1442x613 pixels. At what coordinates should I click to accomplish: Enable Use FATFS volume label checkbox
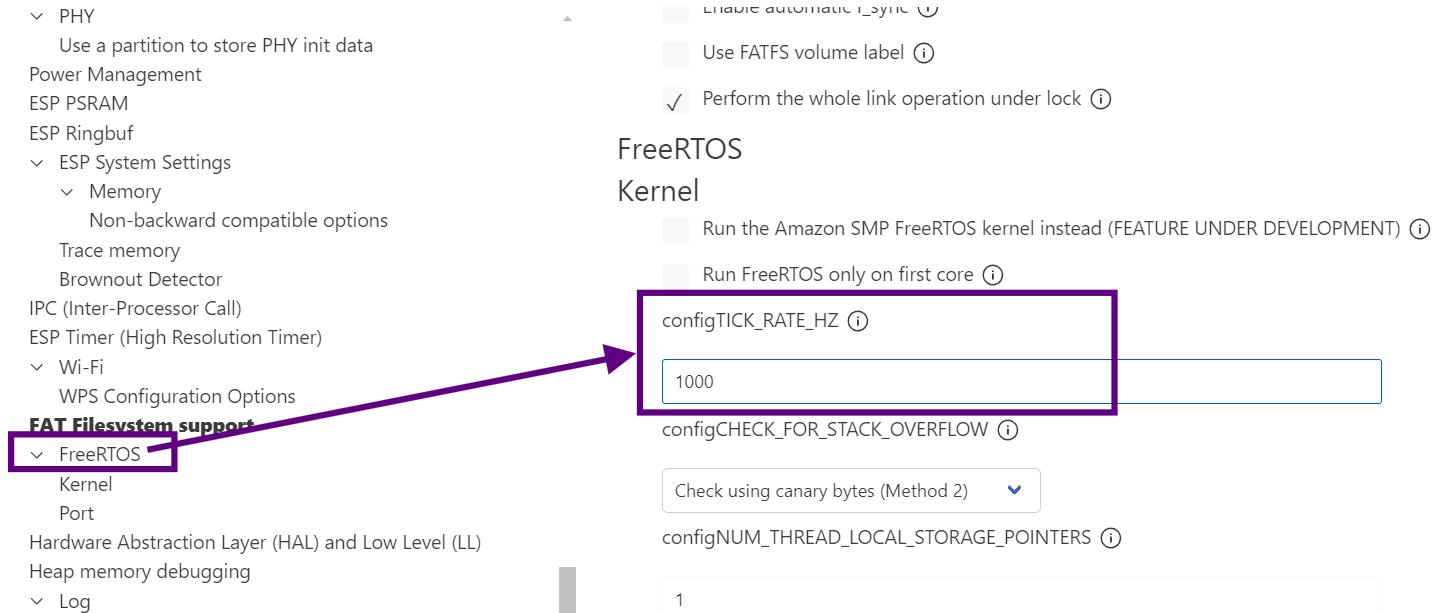(x=676, y=54)
